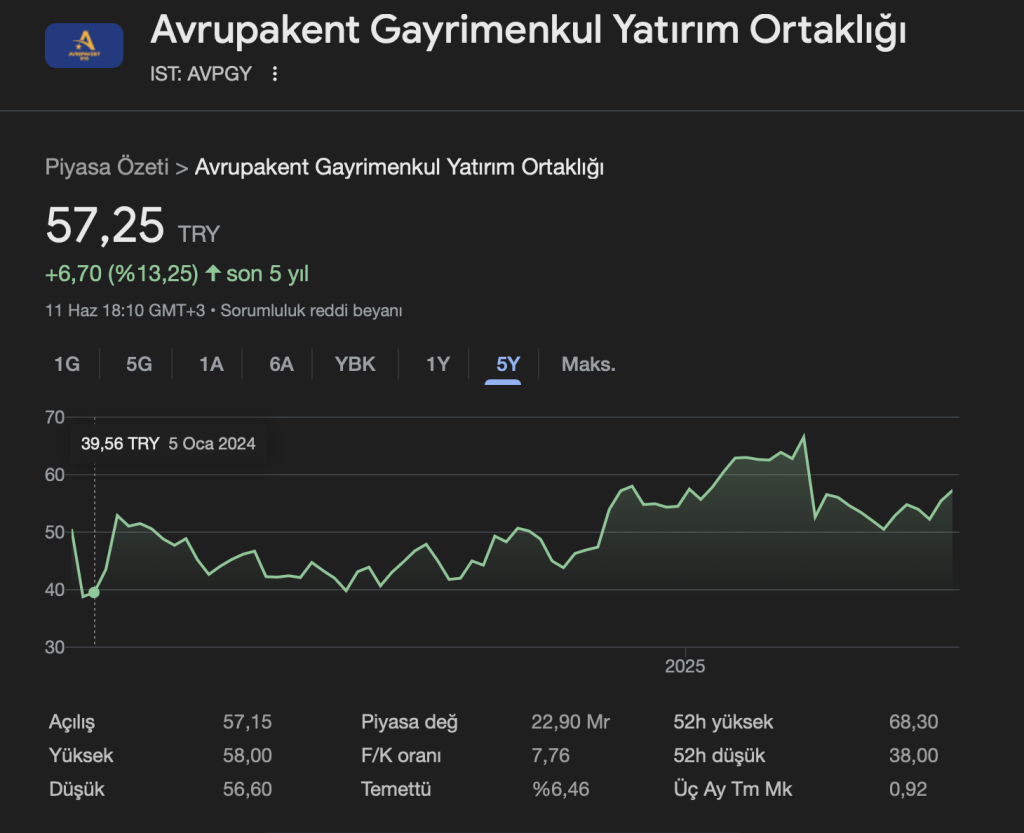Click the Piyasa değ label
Image resolution: width=1024 pixels, height=833 pixels.
click(x=409, y=722)
